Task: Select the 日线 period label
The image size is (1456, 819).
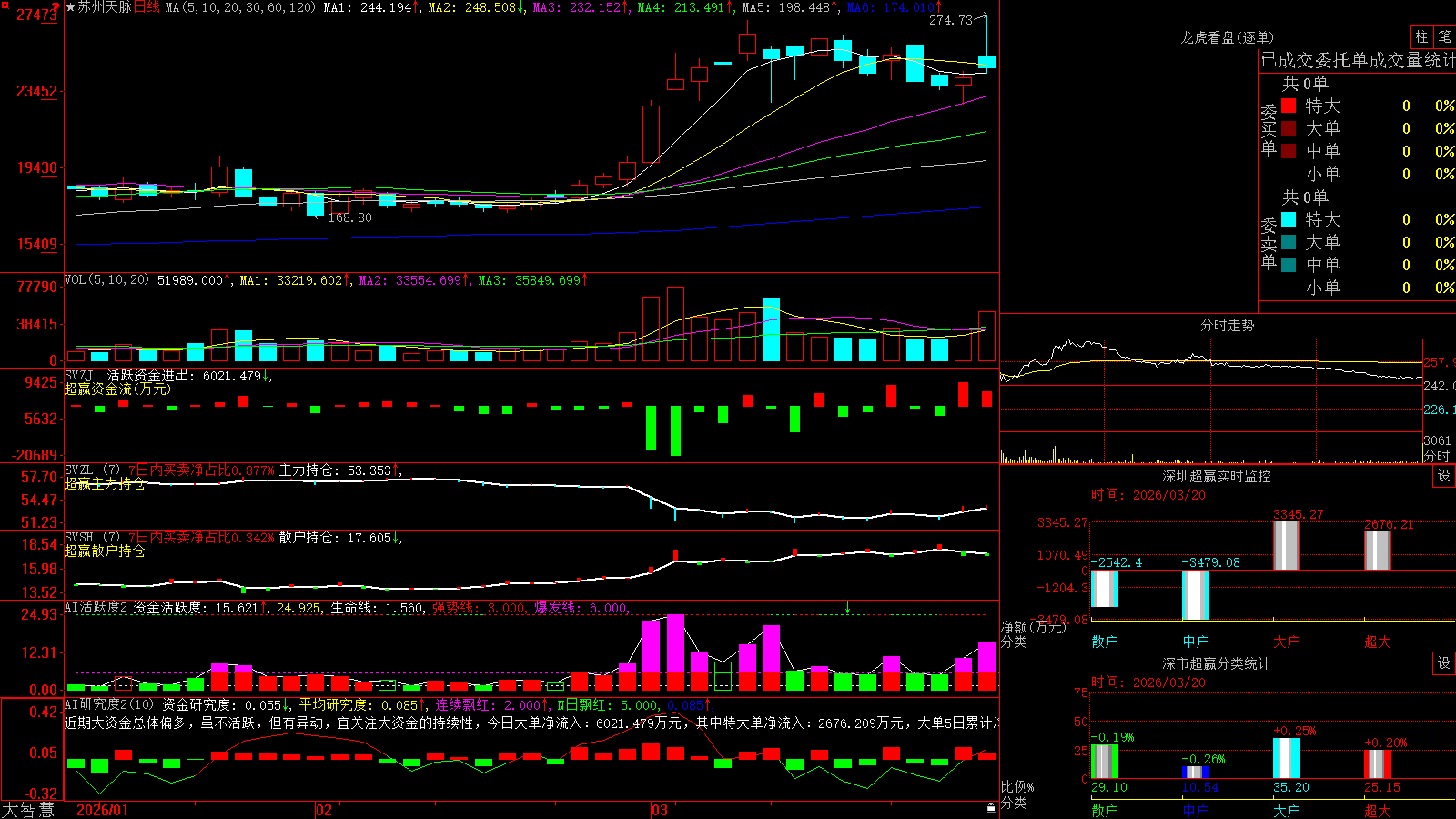Action: pyautogui.click(x=147, y=7)
